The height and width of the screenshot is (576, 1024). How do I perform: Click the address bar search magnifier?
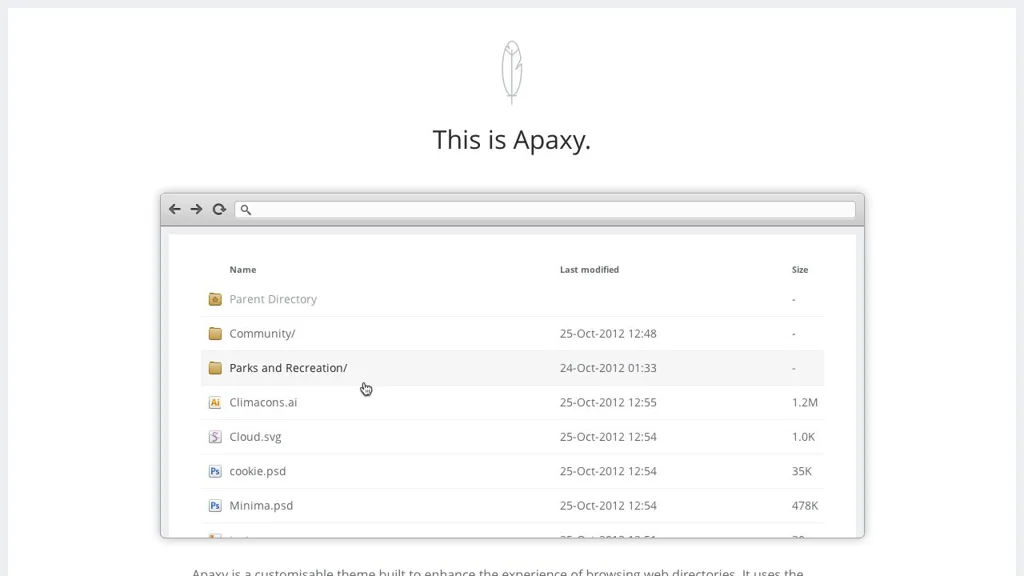pyautogui.click(x=245, y=210)
